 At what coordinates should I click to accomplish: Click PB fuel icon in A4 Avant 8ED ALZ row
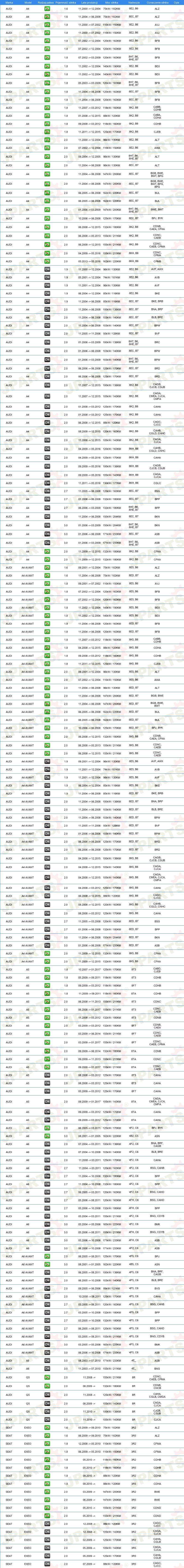tap(47, 575)
